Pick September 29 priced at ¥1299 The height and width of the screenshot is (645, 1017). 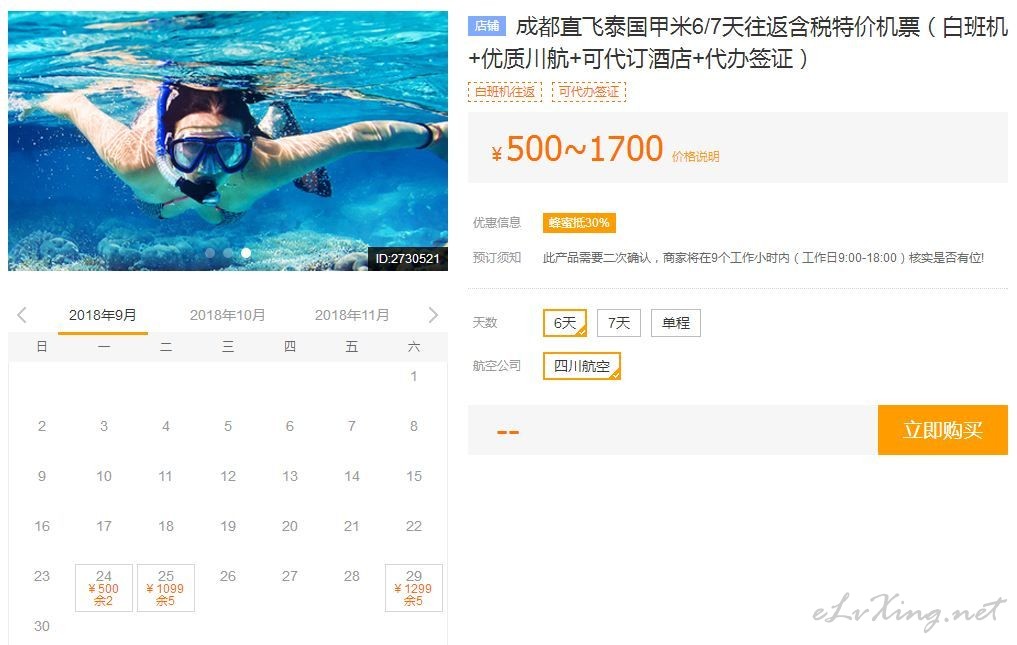pos(413,588)
